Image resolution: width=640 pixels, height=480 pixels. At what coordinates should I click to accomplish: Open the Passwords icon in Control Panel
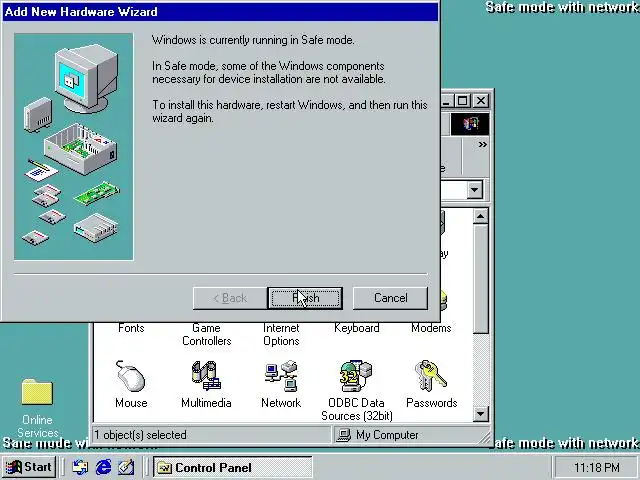[x=431, y=384]
